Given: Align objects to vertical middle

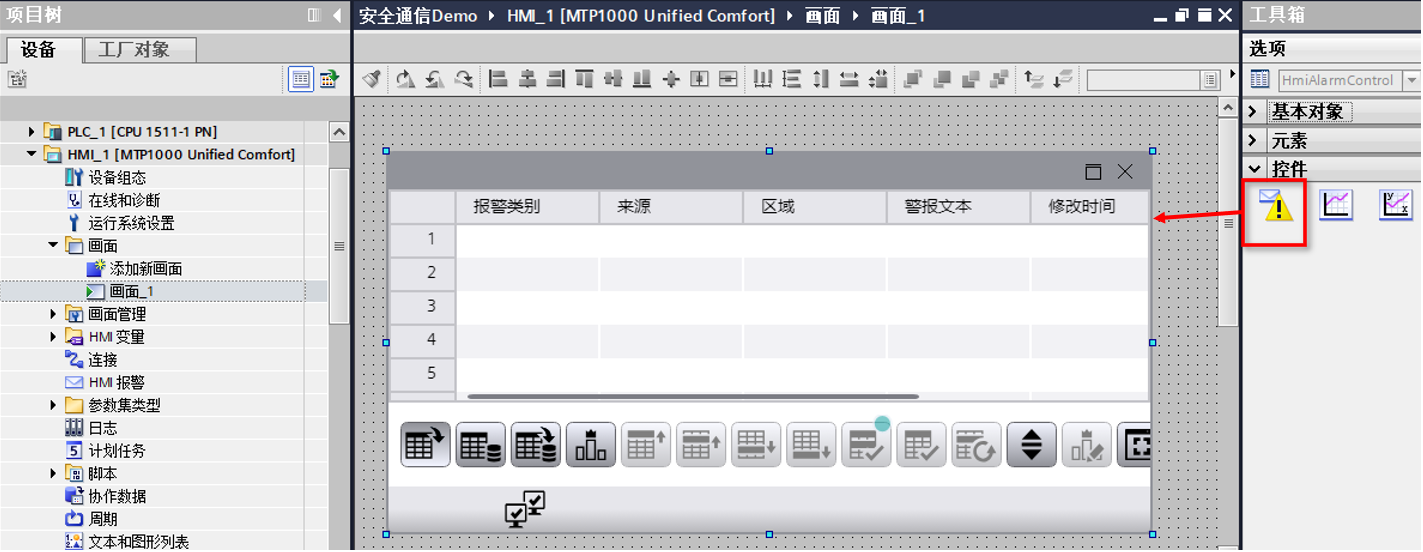Looking at the screenshot, I should click(613, 79).
